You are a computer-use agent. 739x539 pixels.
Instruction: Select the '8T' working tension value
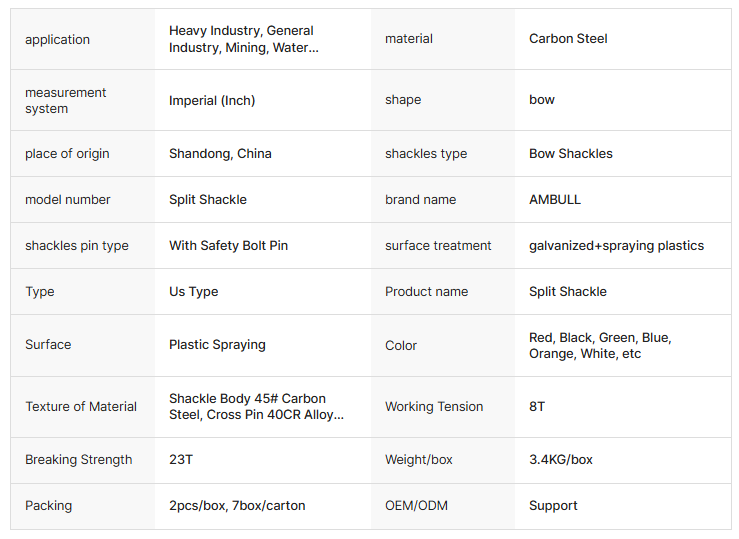[537, 407]
